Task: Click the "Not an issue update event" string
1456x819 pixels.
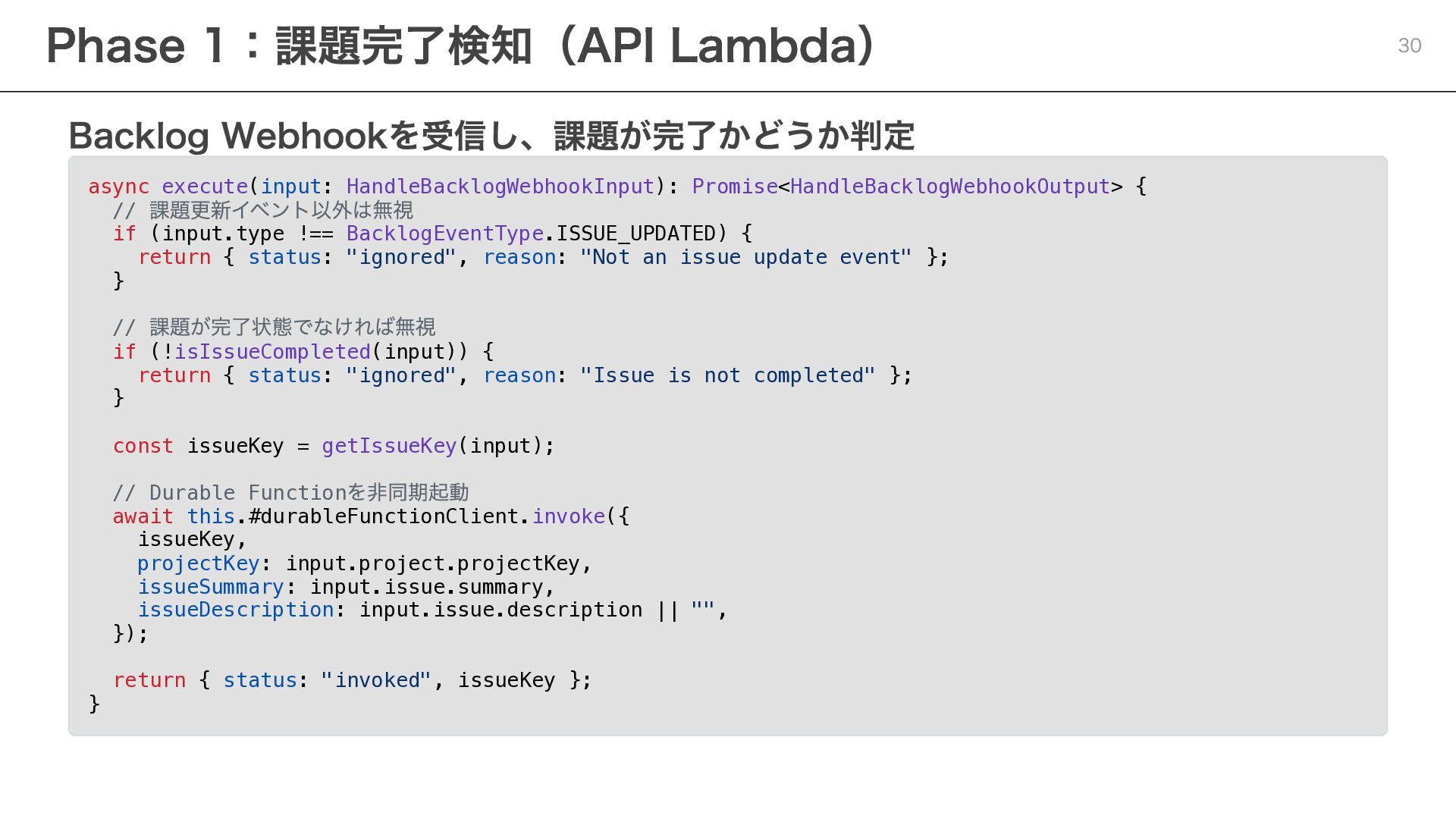Action: pos(745,257)
